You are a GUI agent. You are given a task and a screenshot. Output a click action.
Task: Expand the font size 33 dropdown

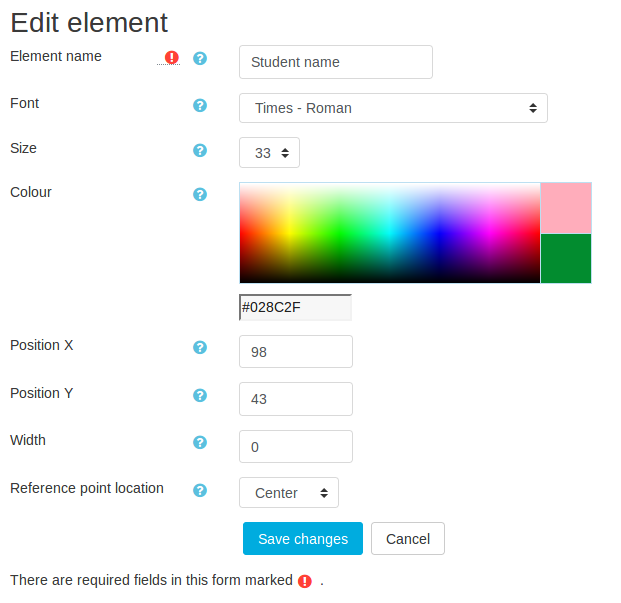pos(269,153)
